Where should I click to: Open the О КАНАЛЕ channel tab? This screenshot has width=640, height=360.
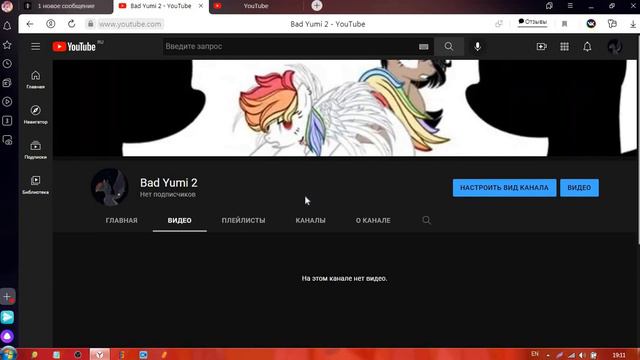(373, 220)
